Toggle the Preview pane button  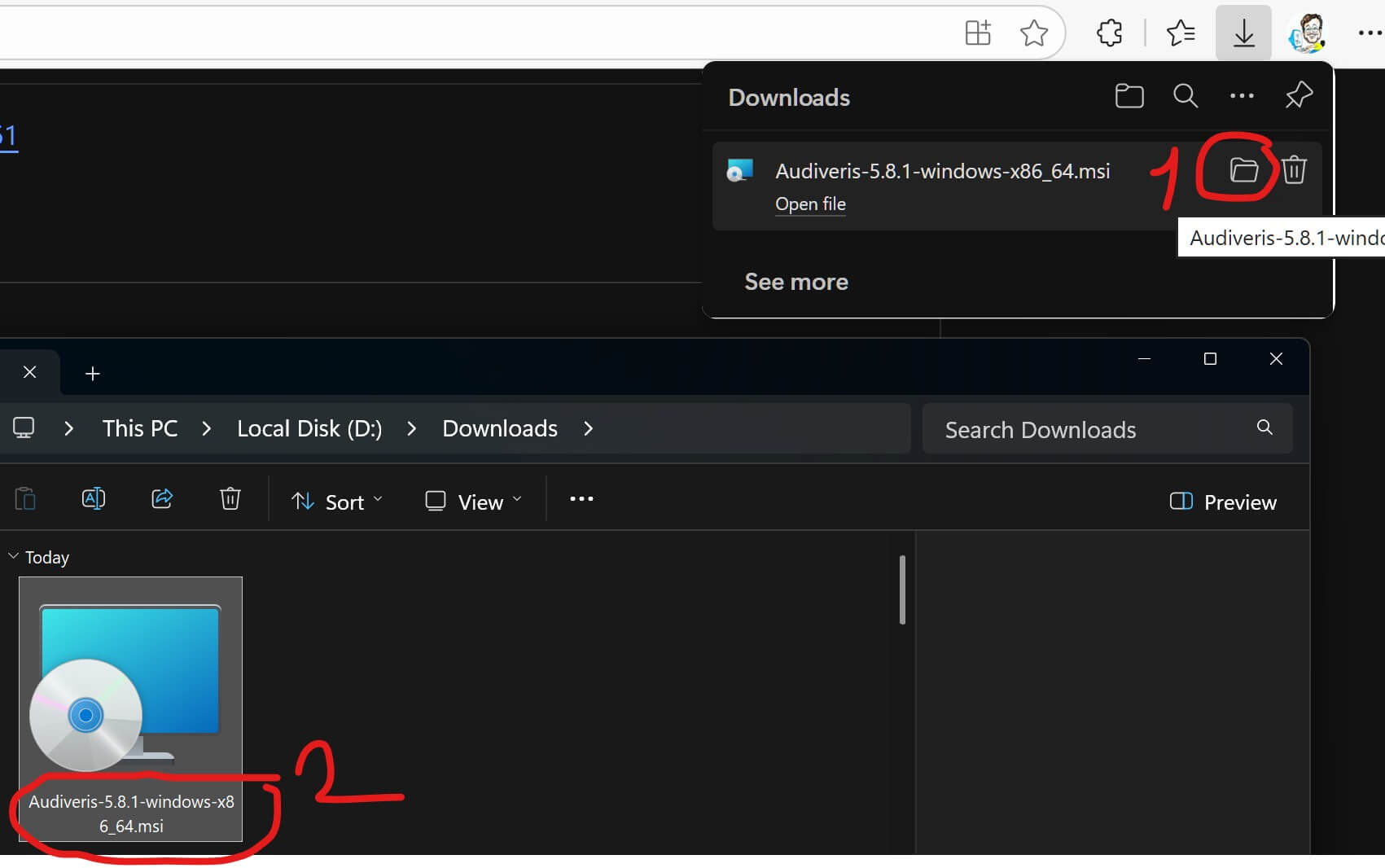[x=1223, y=502]
